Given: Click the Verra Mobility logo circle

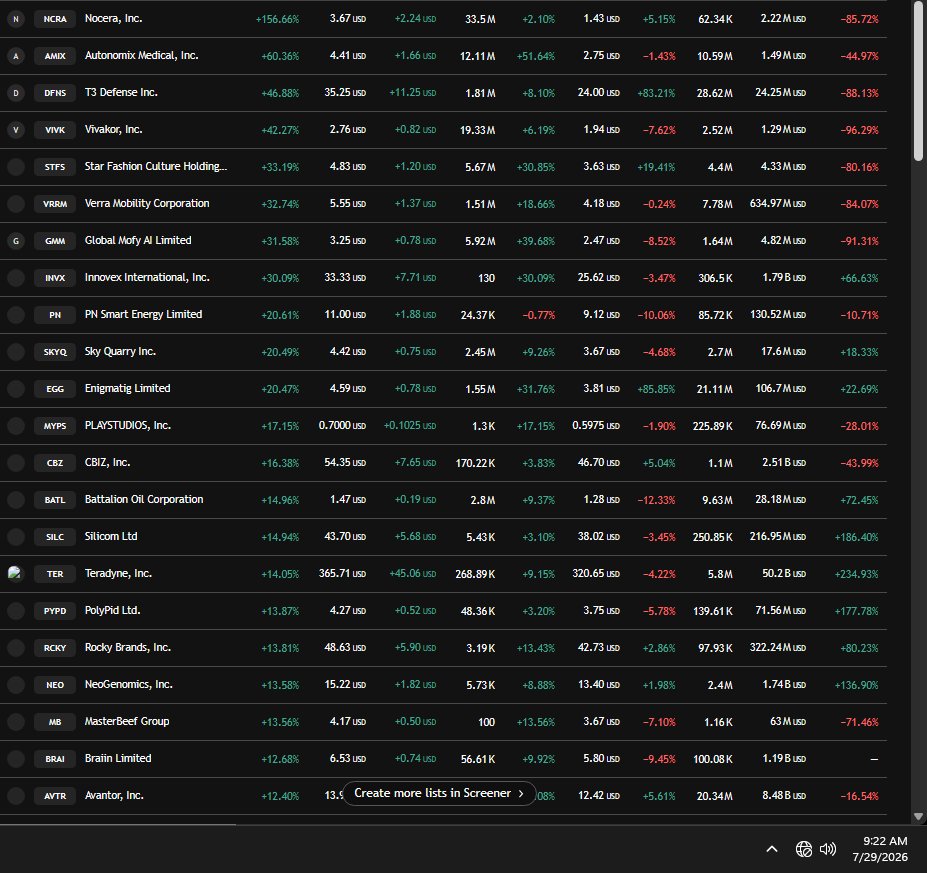Looking at the screenshot, I should click(x=16, y=204).
